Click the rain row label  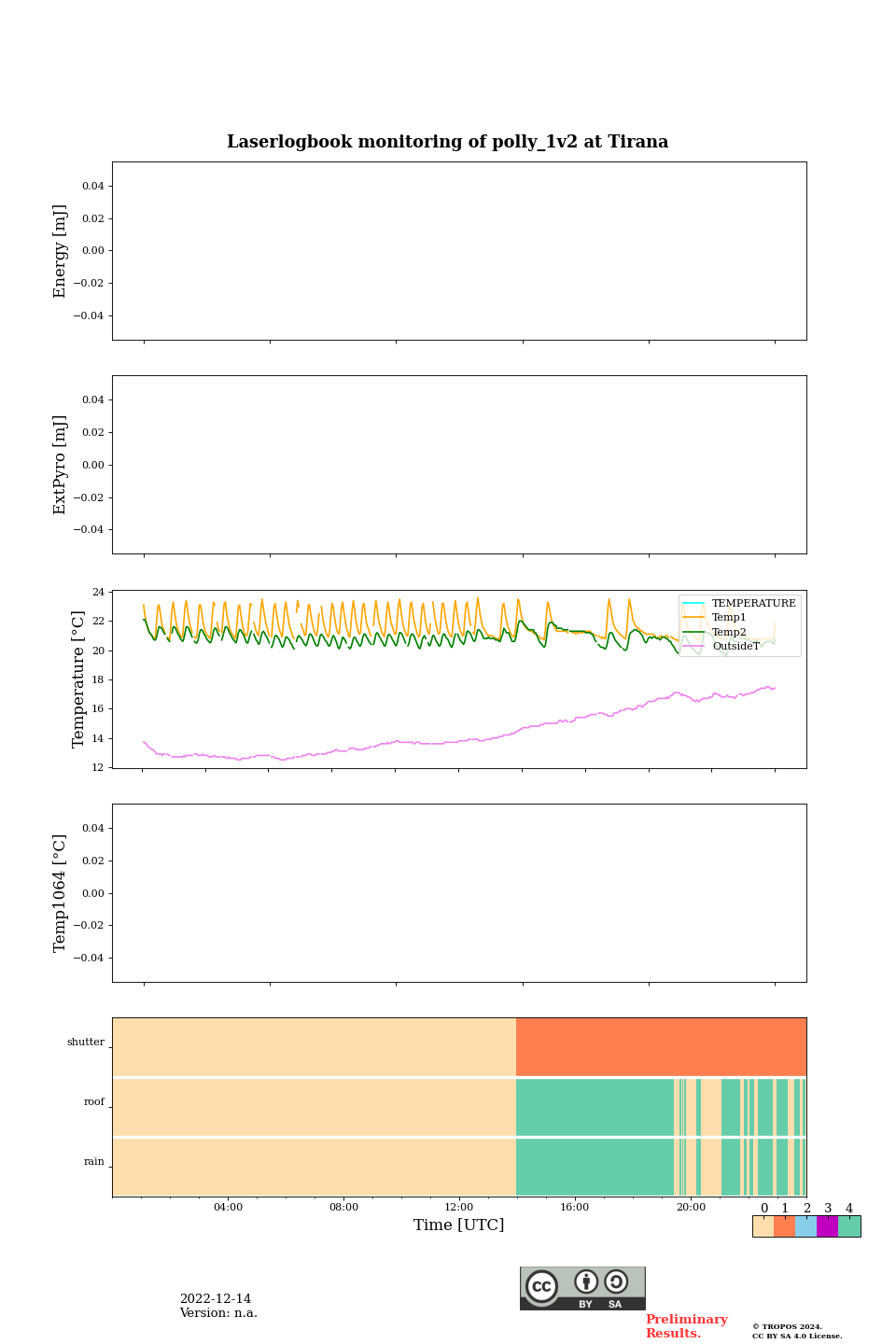[x=94, y=1161]
